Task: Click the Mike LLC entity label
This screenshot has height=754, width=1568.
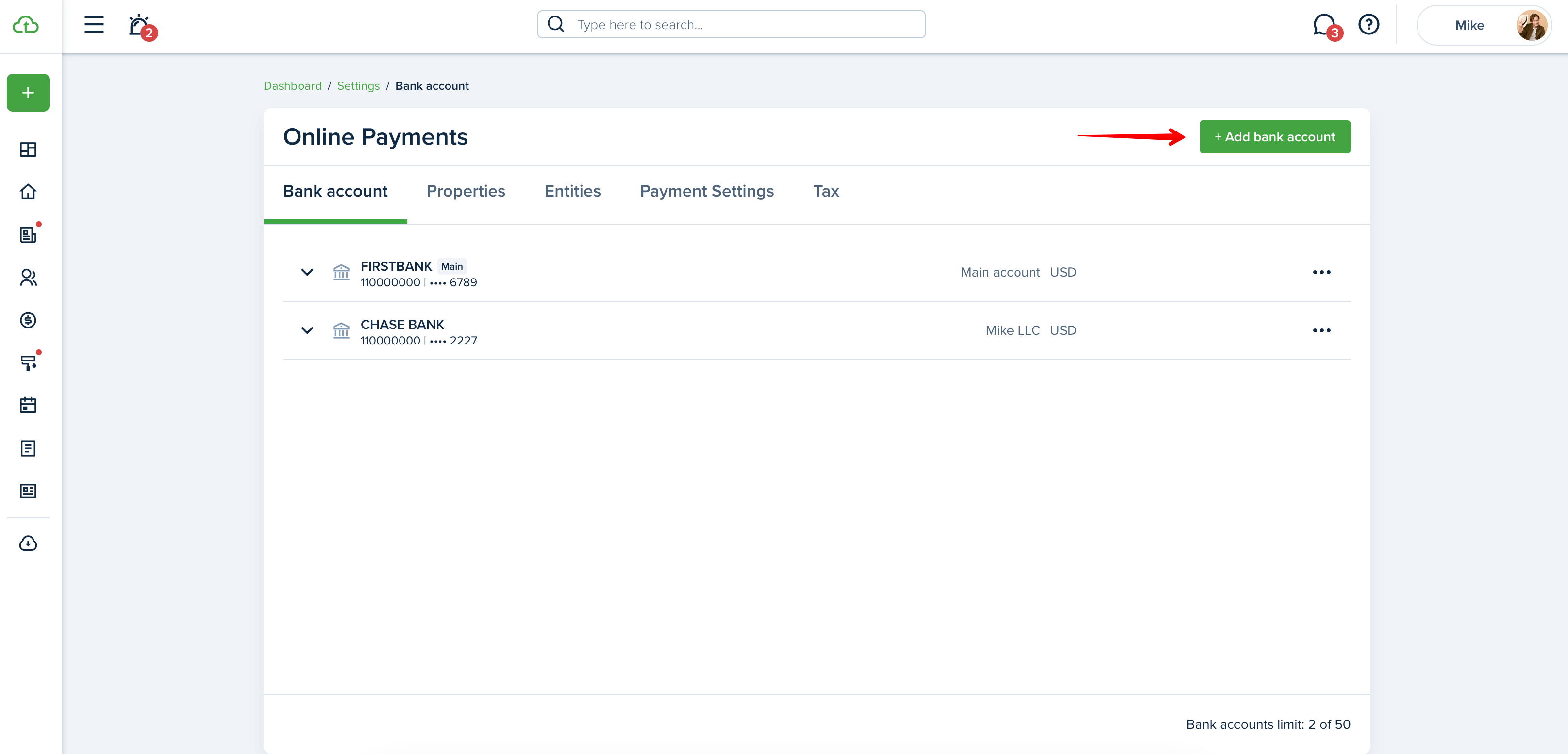Action: [x=1013, y=330]
